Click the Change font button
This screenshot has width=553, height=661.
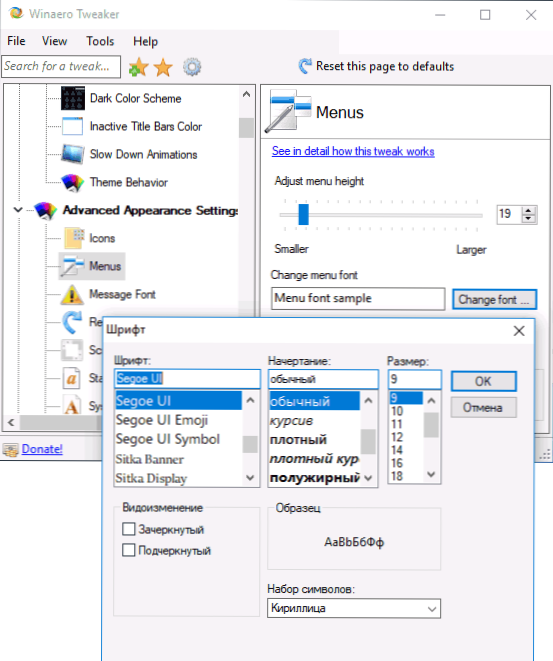click(x=494, y=299)
